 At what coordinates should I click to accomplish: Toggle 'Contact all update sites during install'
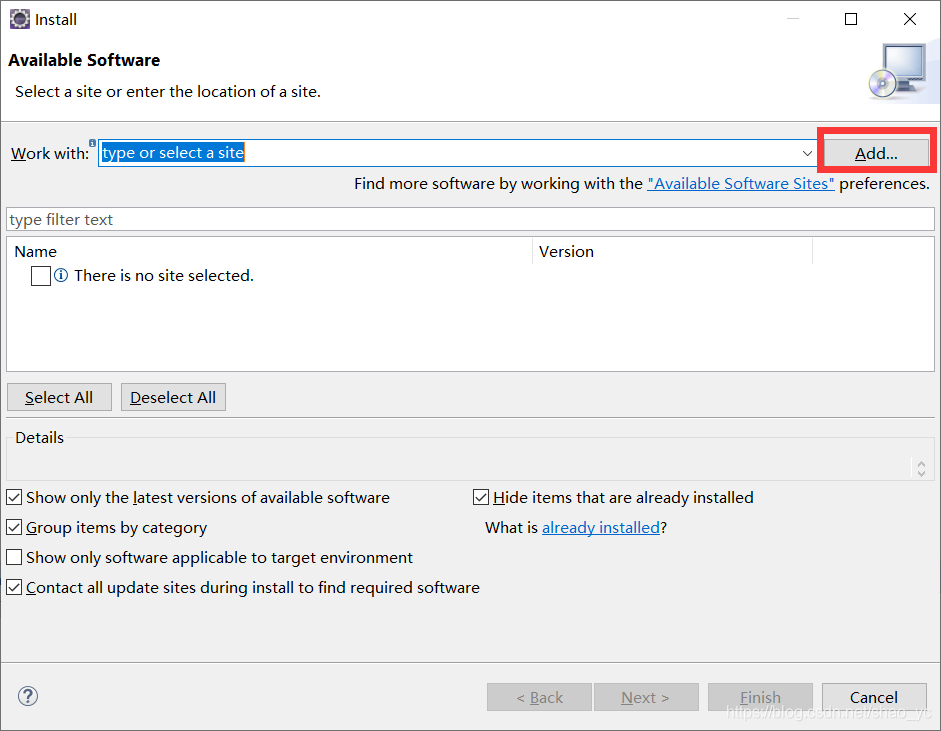click(x=14, y=587)
